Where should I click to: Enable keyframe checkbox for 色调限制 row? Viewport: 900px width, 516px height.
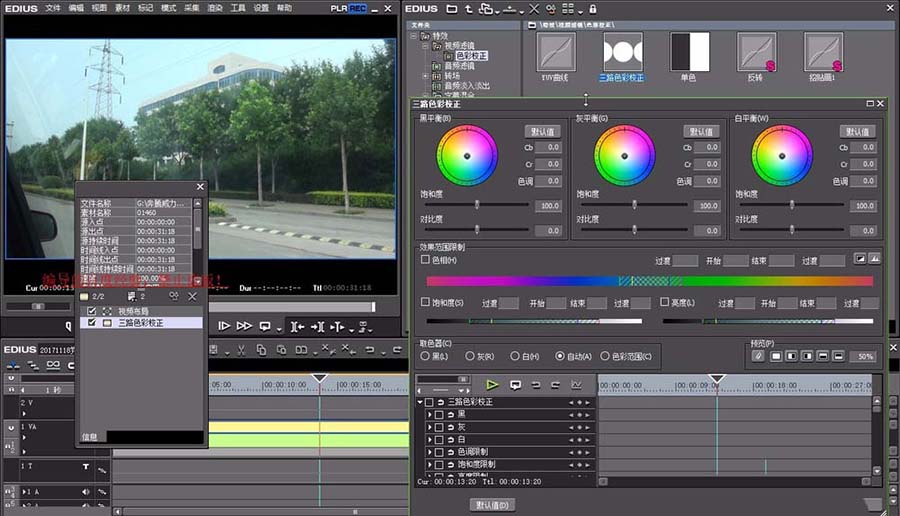(439, 452)
